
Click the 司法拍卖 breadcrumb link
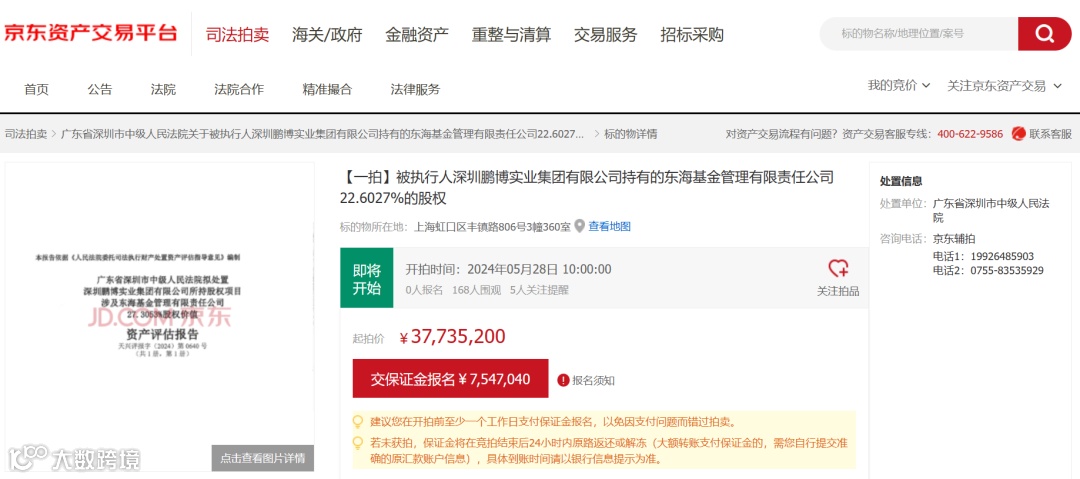point(26,134)
